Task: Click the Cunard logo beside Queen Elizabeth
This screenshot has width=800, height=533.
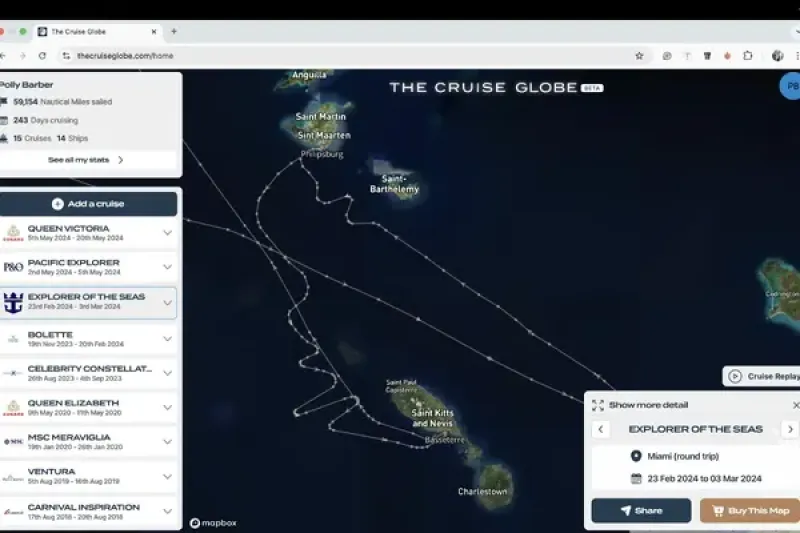Action: click(x=13, y=408)
